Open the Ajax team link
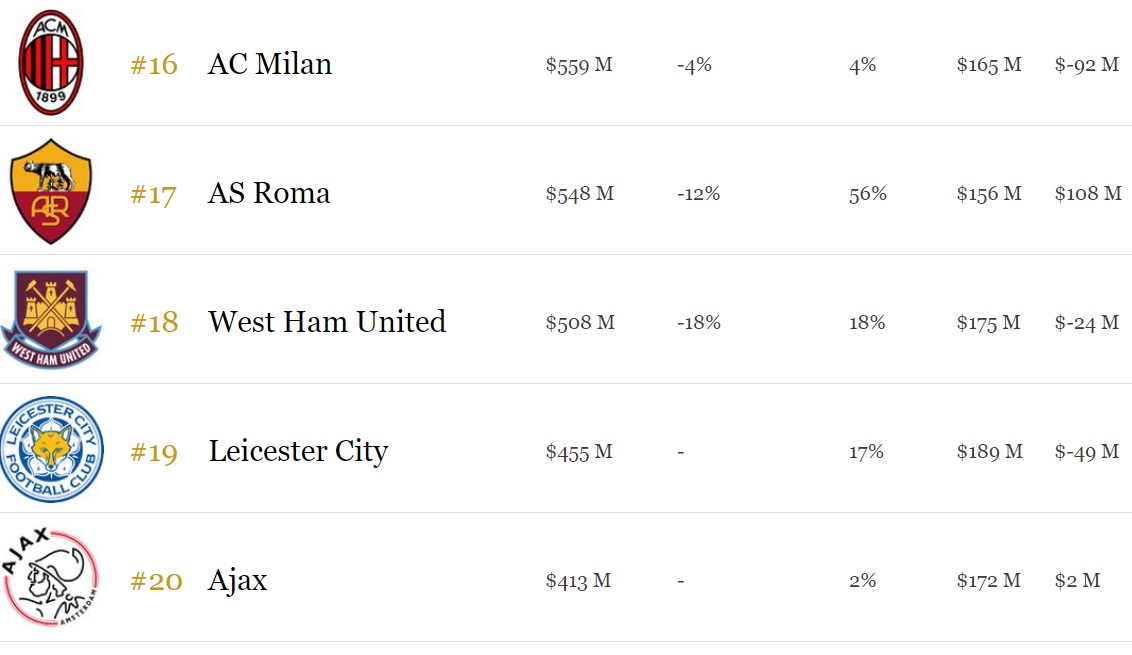 click(x=238, y=580)
